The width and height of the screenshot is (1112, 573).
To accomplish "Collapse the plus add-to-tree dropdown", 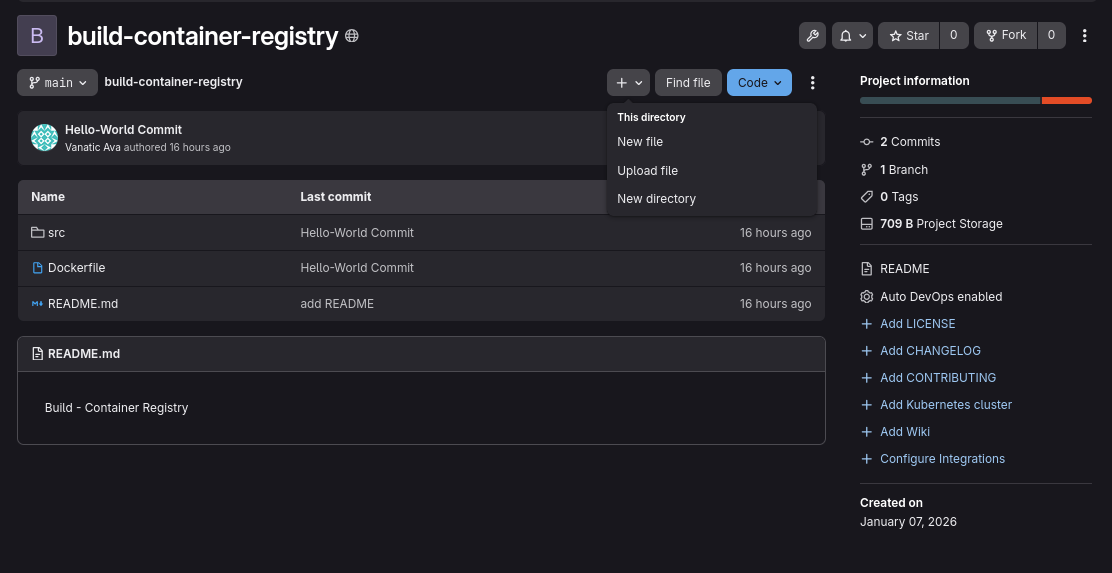I will pyautogui.click(x=628, y=82).
